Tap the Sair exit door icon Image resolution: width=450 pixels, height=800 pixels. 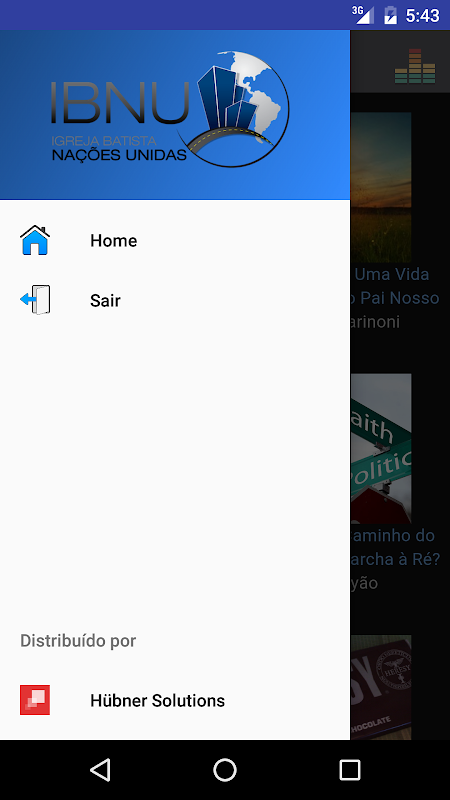[x=35, y=300]
